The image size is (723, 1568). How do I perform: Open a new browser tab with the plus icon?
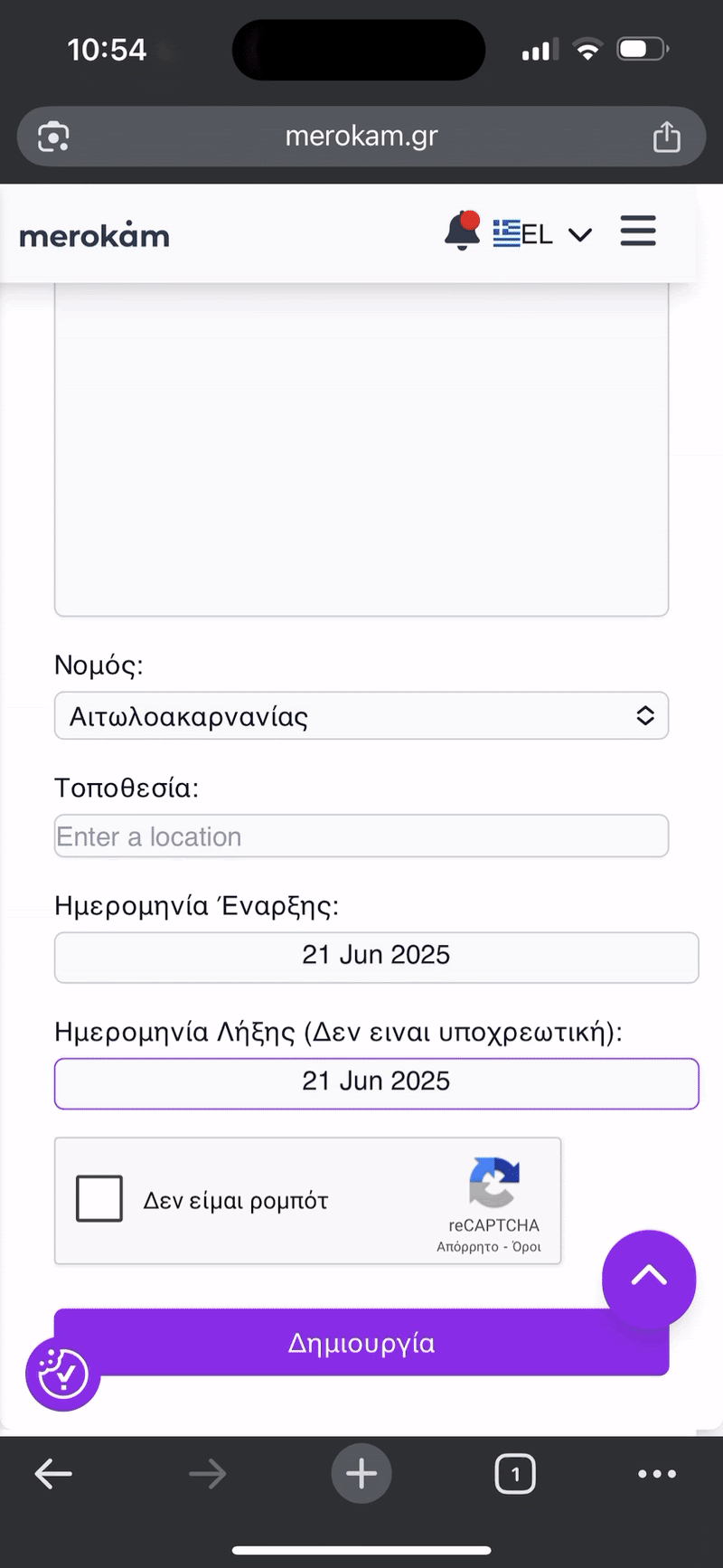tap(361, 1473)
